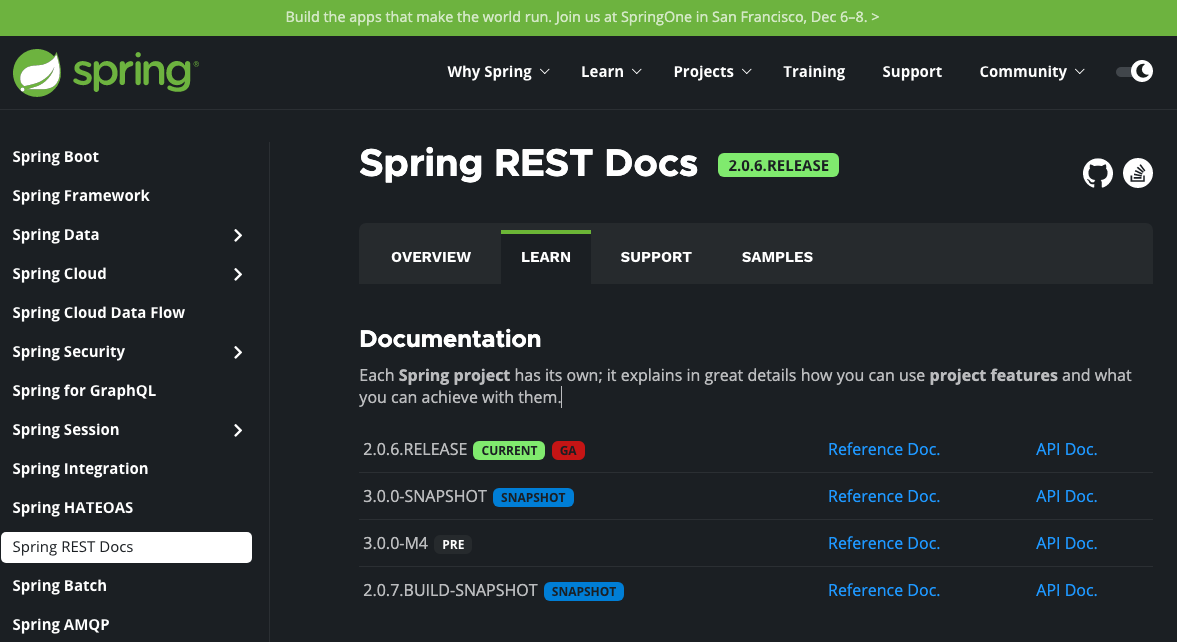This screenshot has width=1177, height=642.
Task: Expand the Community dropdown menu
Action: [1032, 71]
